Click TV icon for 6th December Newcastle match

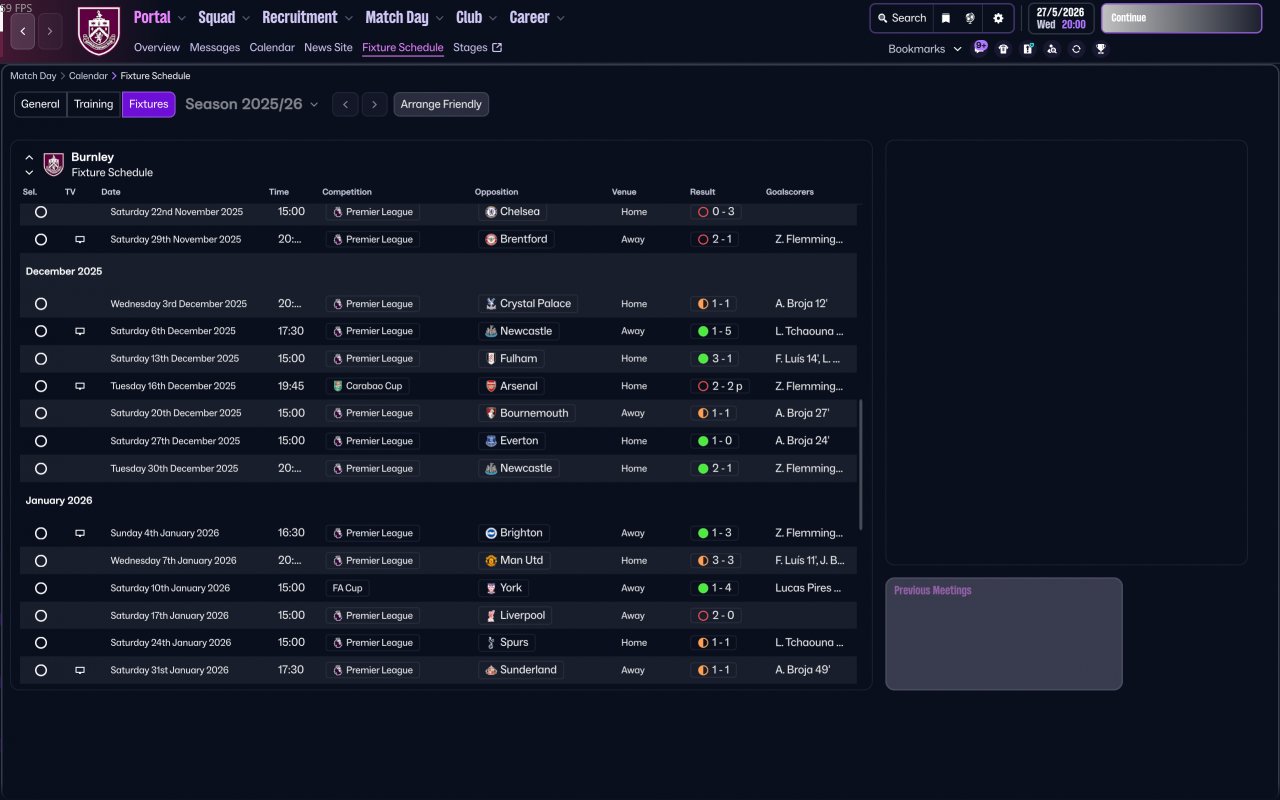80,331
